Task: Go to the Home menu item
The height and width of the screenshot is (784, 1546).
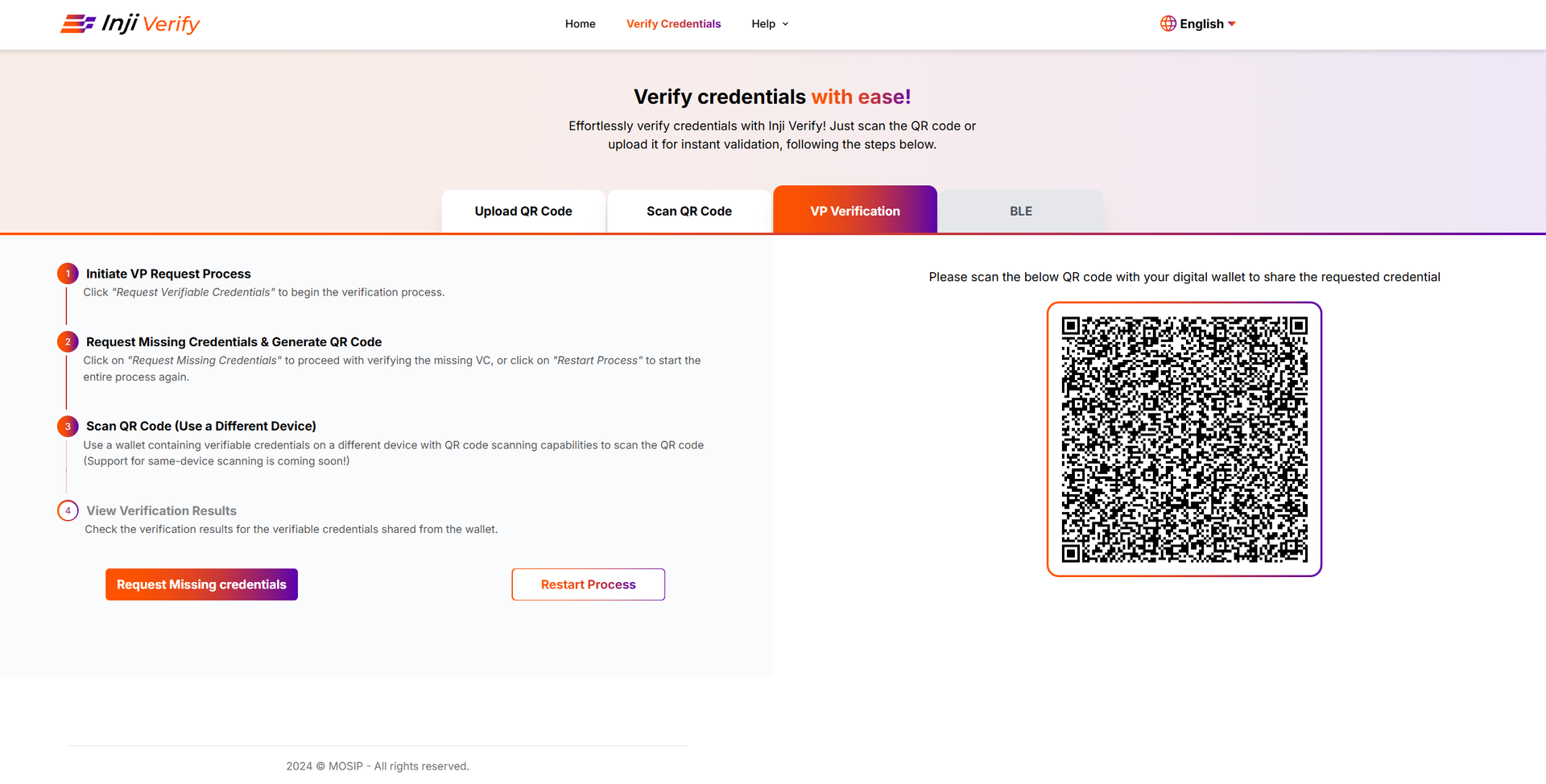Action: click(x=580, y=24)
